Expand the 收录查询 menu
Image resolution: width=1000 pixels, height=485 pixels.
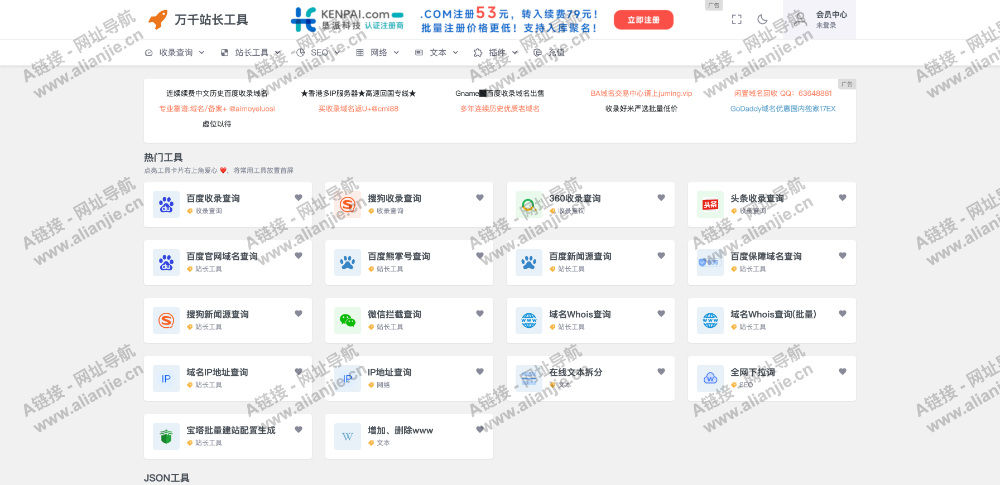(175, 53)
